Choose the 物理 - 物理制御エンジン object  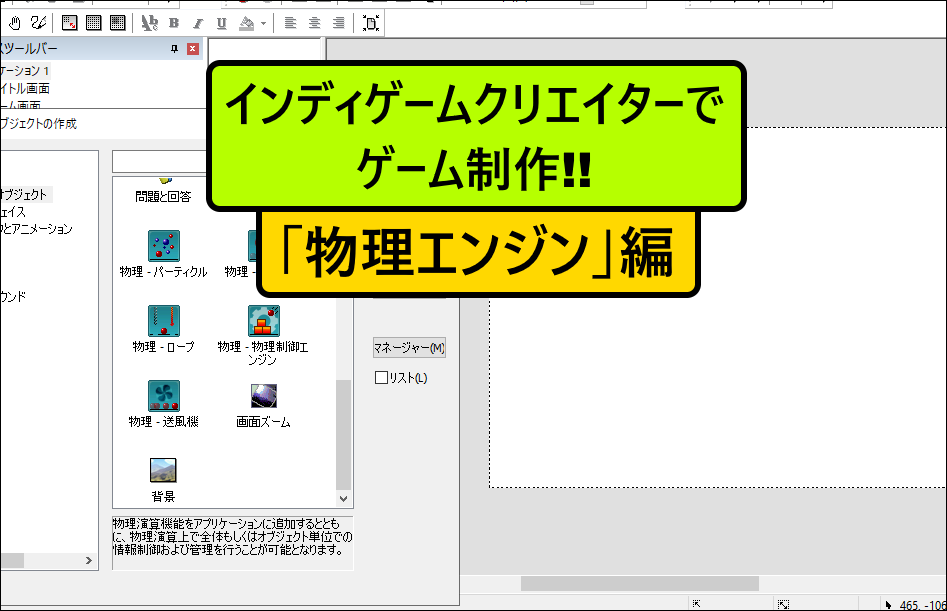coord(263,320)
